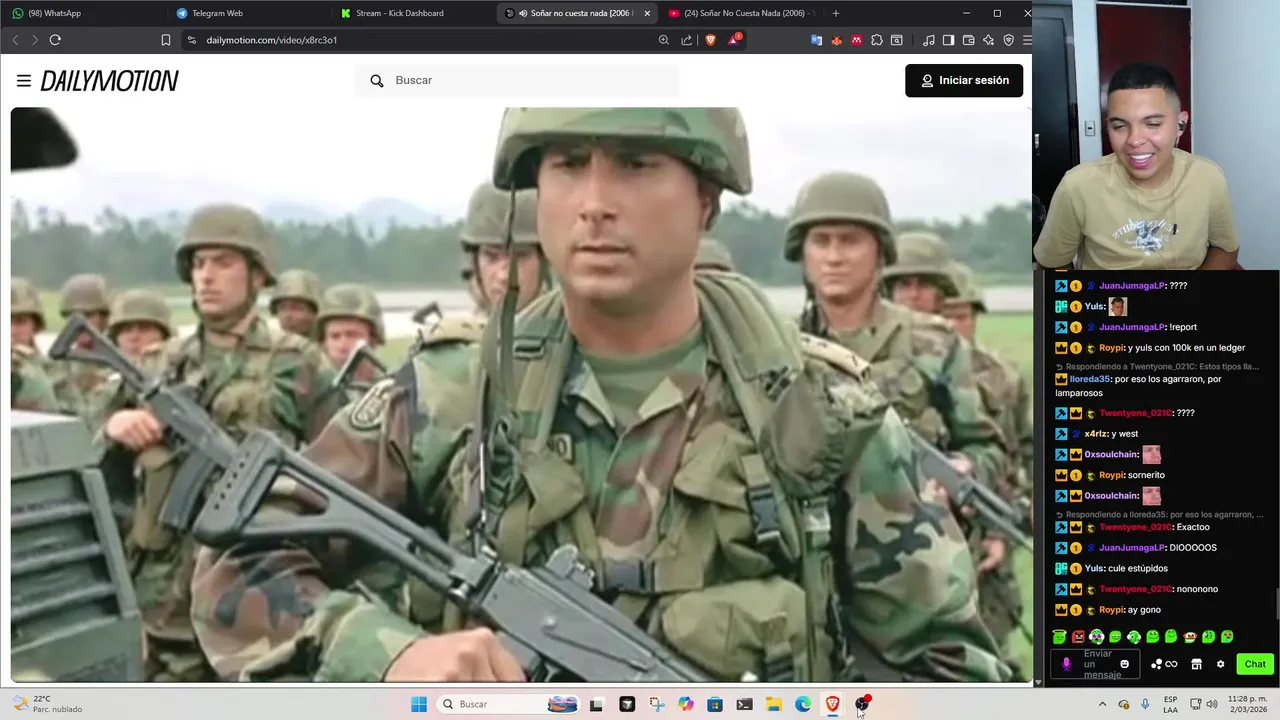
Task: Open the extensions puzzle menu
Action: (x=877, y=40)
